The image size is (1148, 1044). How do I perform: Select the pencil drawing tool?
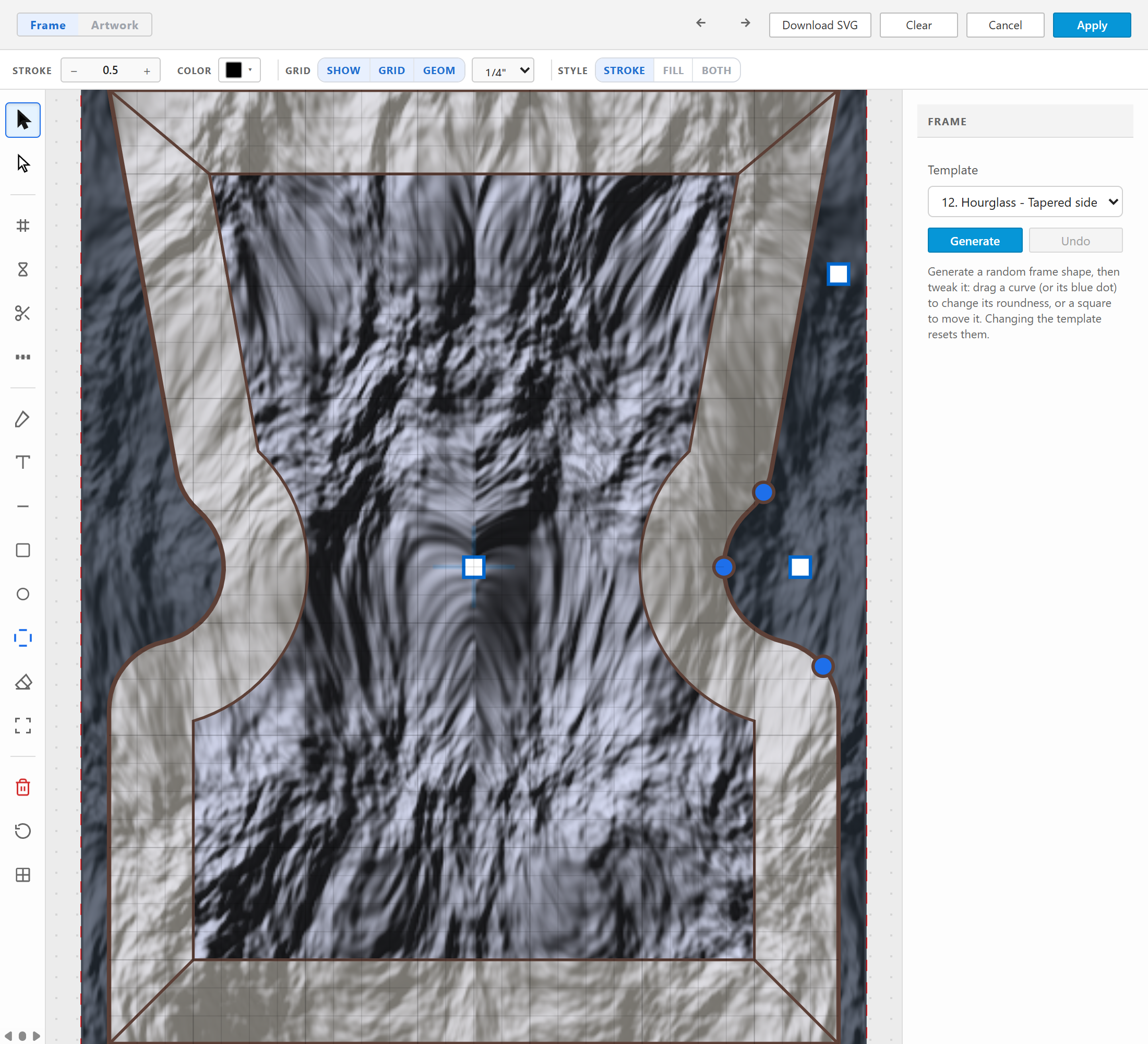23,419
